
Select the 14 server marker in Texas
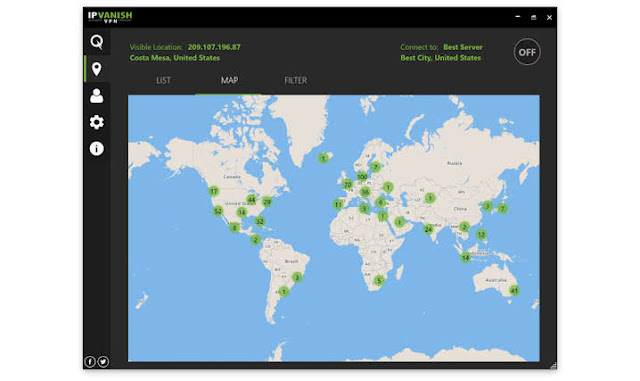point(242,212)
